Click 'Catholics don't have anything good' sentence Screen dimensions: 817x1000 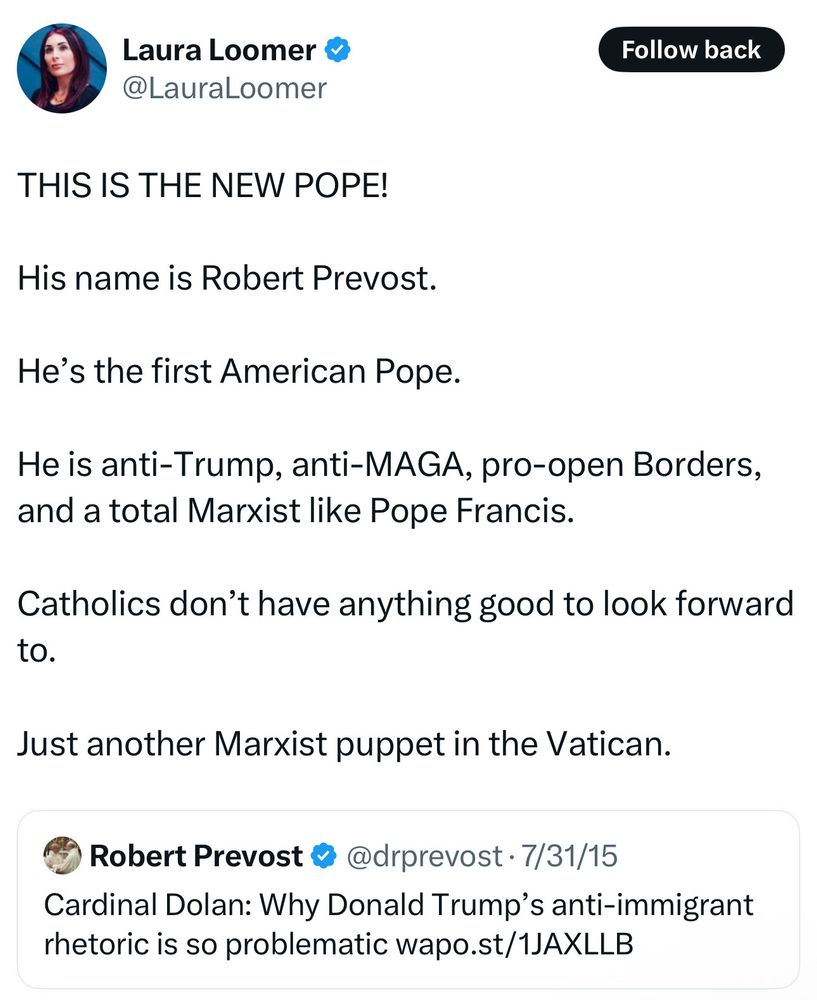coord(405,603)
